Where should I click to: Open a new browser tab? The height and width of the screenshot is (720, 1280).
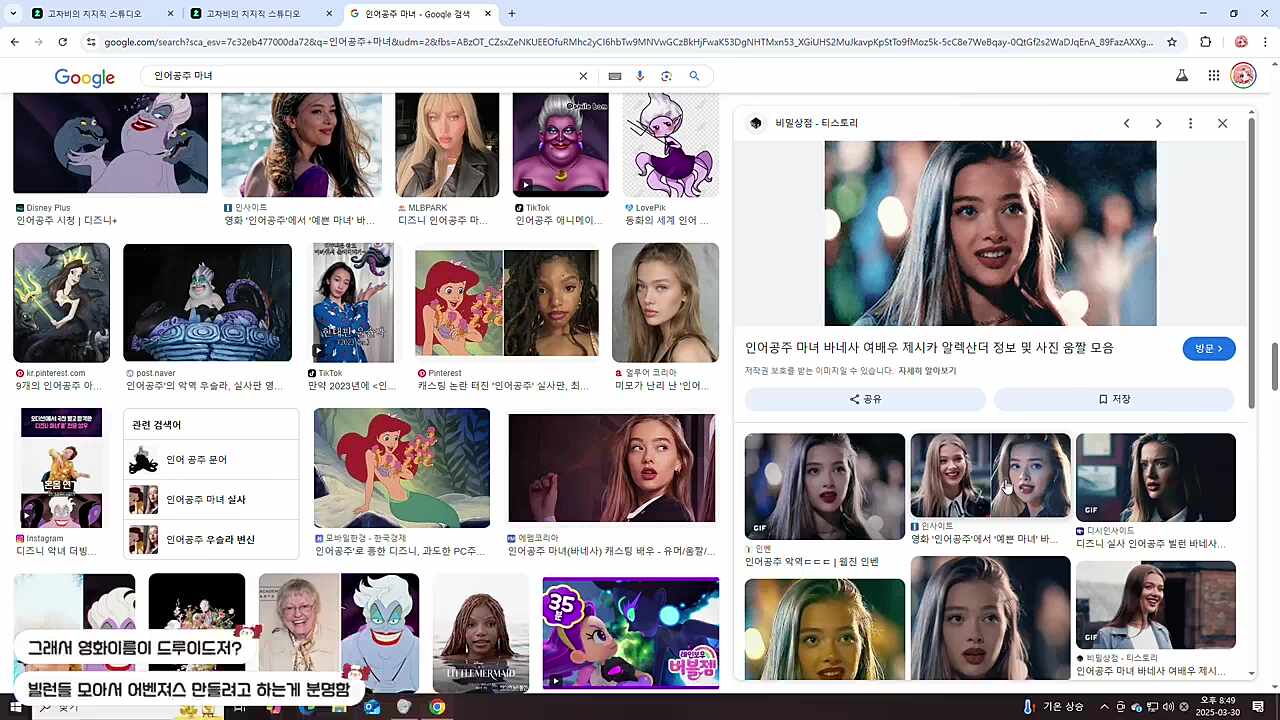512,14
